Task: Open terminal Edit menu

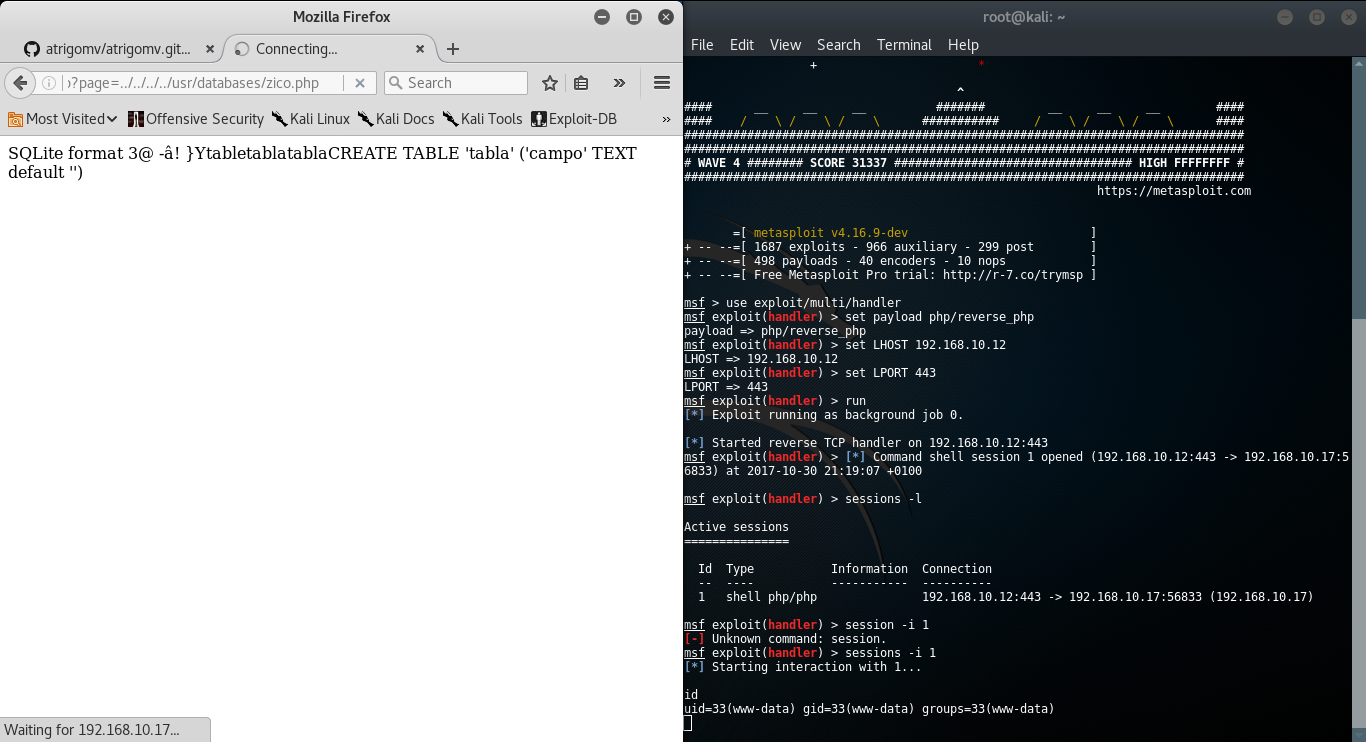Action: pyautogui.click(x=742, y=45)
